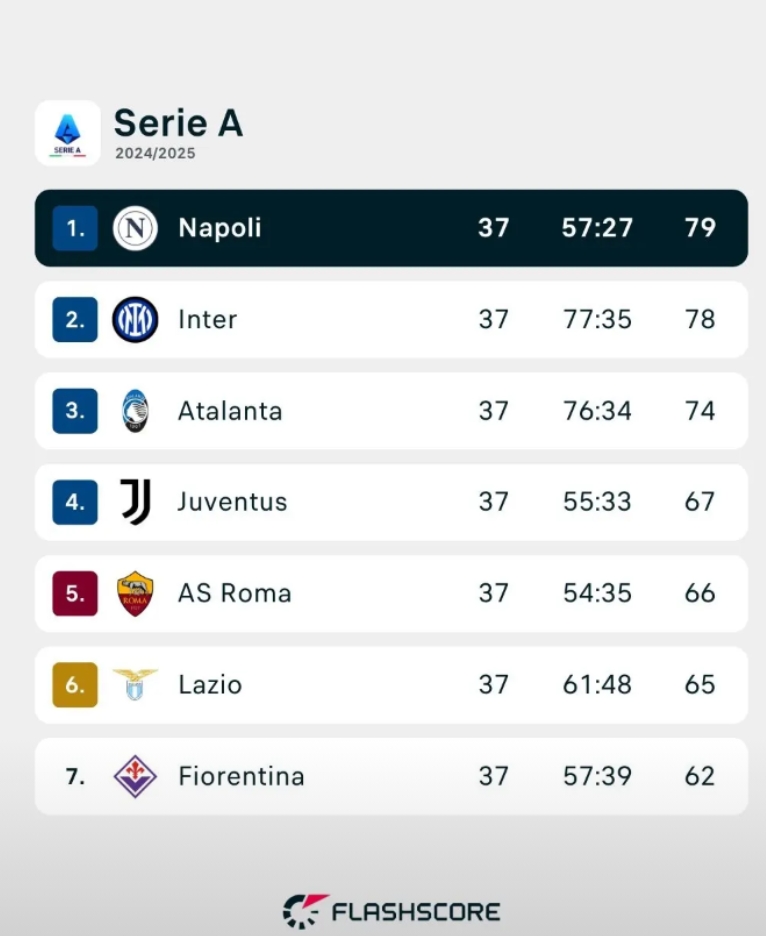This screenshot has width=766, height=936.
Task: Click the gold rank 6 badge
Action: (x=75, y=685)
